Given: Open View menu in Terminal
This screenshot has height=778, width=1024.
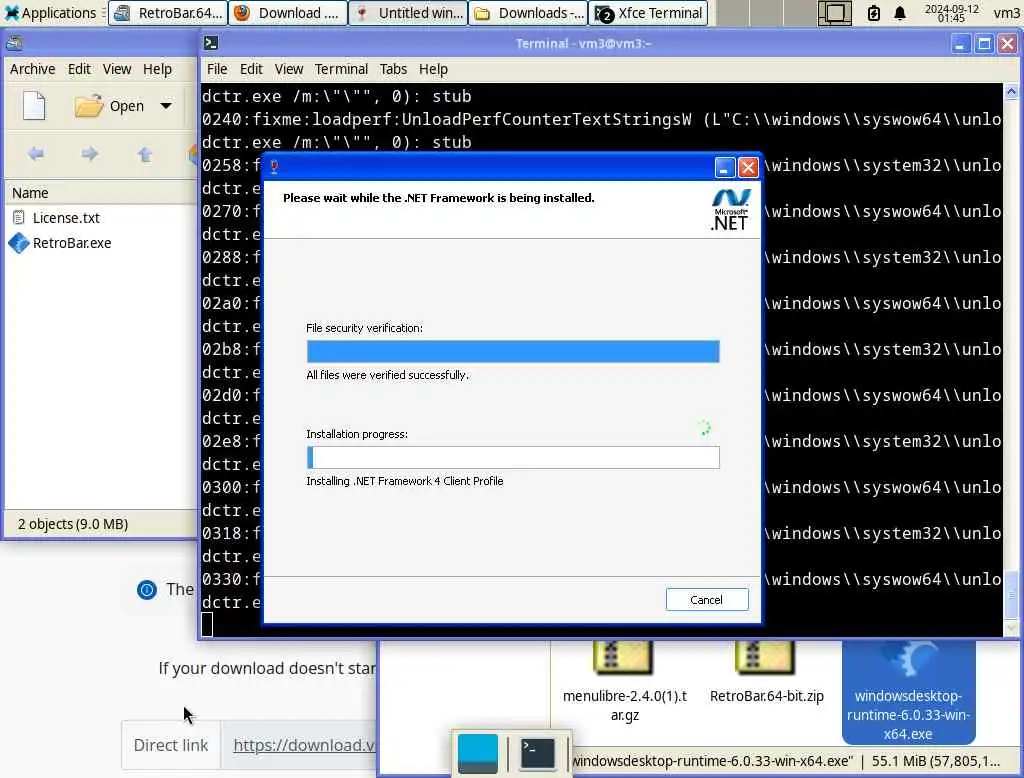Looking at the screenshot, I should (289, 69).
